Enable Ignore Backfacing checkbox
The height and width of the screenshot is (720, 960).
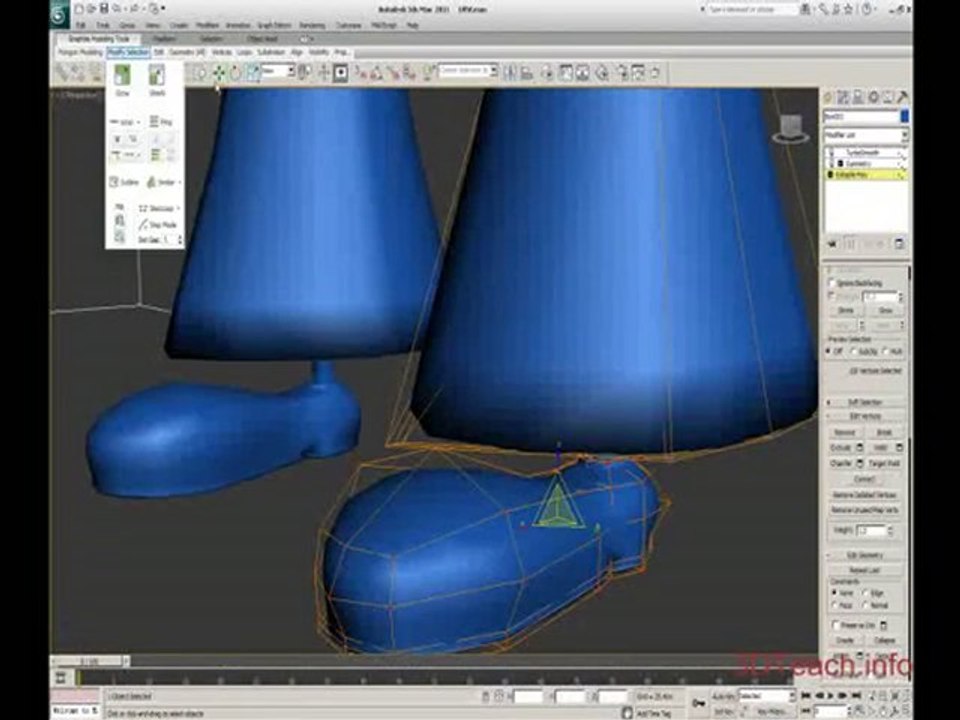tap(832, 283)
